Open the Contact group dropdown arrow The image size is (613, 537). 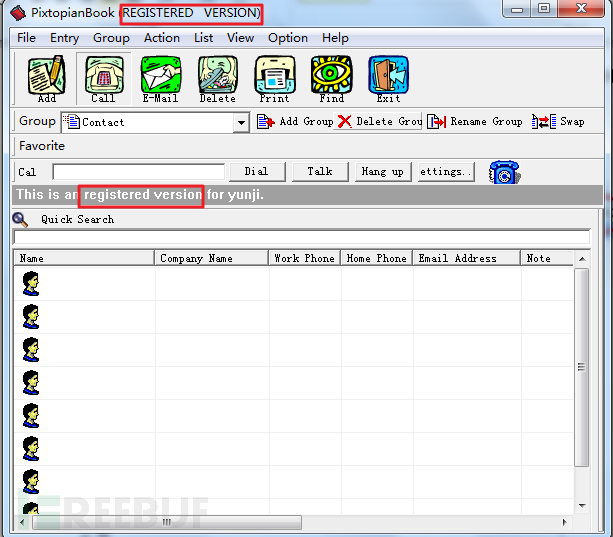241,123
